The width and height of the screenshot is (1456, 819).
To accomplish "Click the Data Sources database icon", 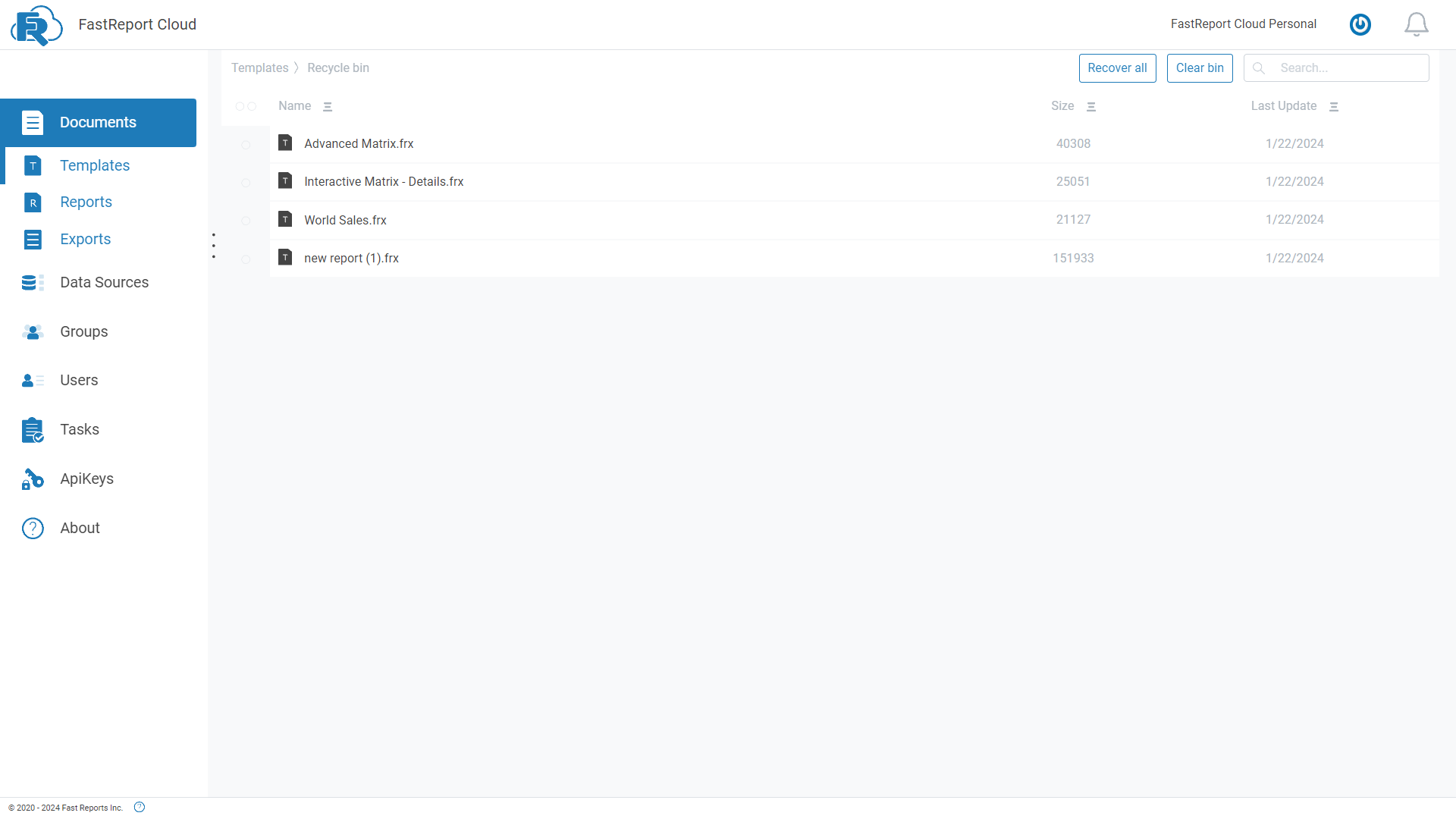I will tap(33, 283).
